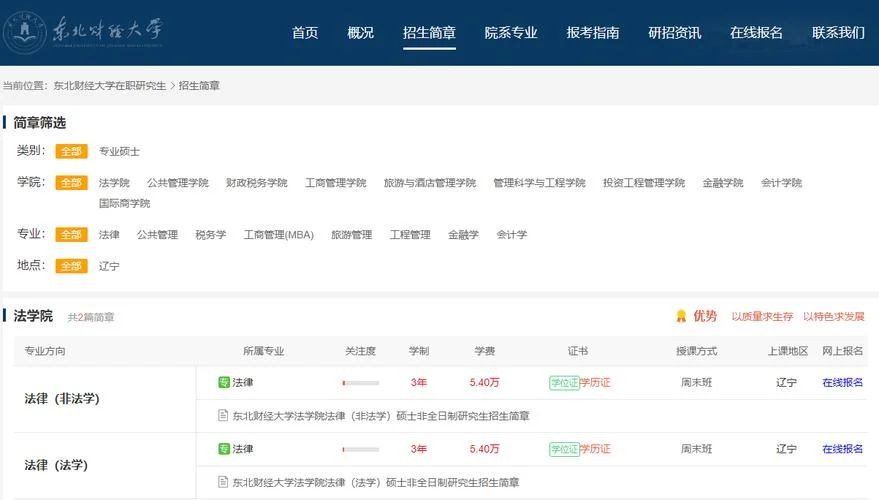879x500 pixels.
Task: Click the green 专 badge in 法律(非法学) row
Action: tap(224, 382)
